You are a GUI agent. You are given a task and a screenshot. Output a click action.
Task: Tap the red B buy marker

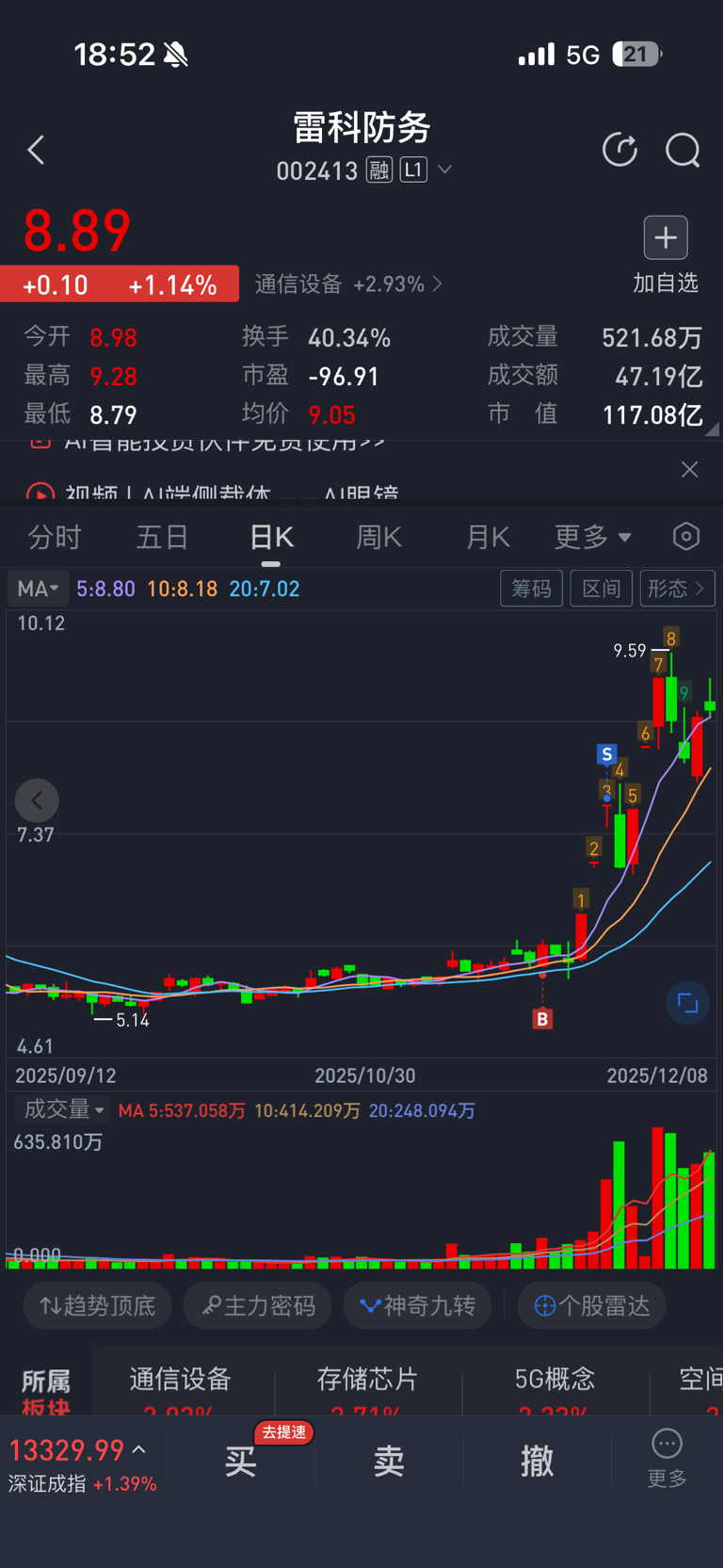click(x=542, y=1019)
